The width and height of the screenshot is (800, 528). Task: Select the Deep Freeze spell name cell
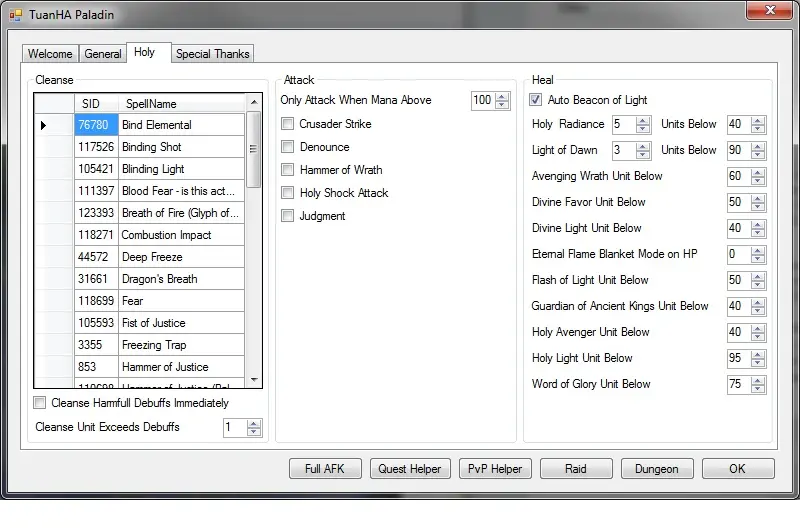pos(181,257)
